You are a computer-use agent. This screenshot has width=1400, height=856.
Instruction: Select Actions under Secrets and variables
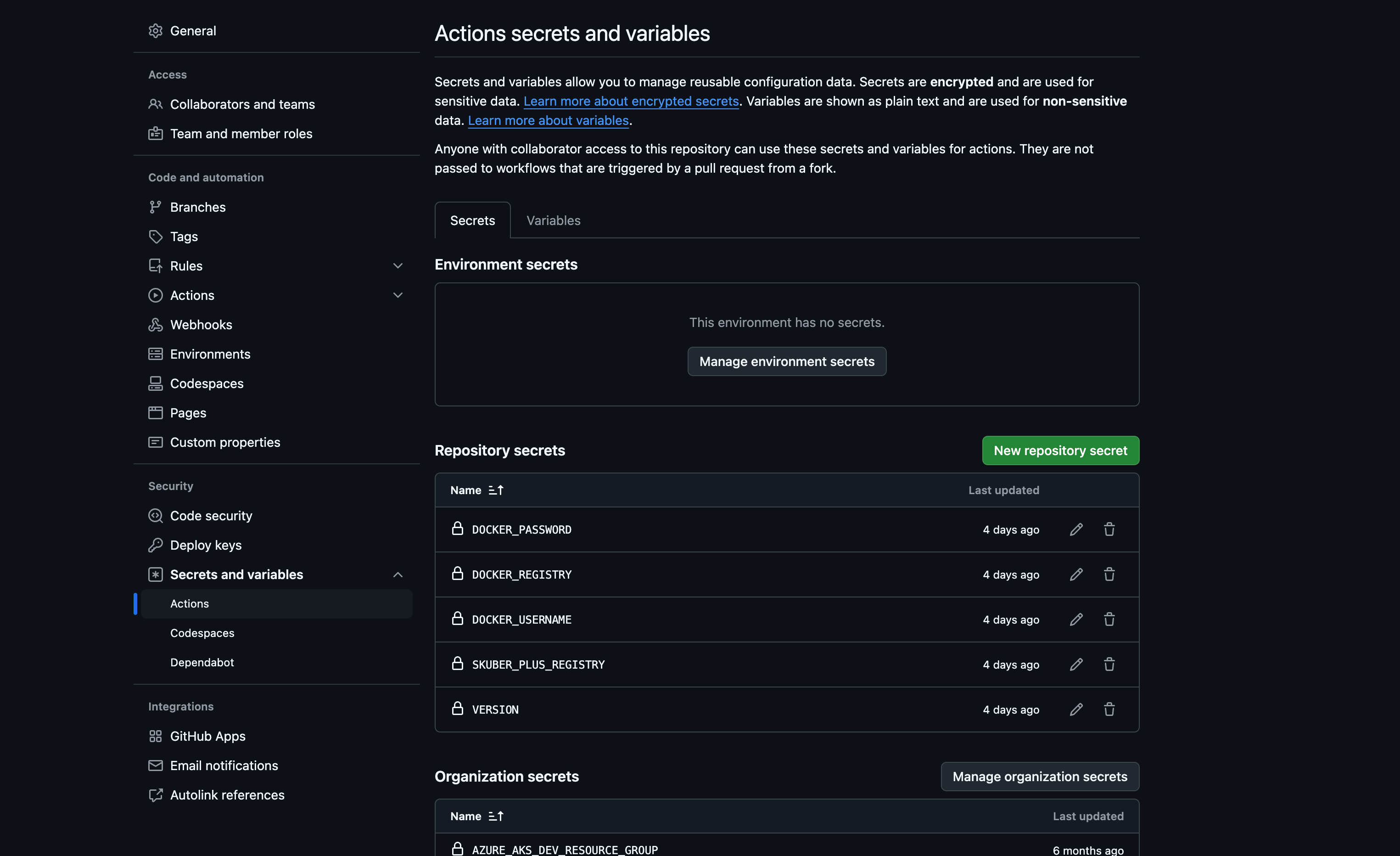[277, 603]
